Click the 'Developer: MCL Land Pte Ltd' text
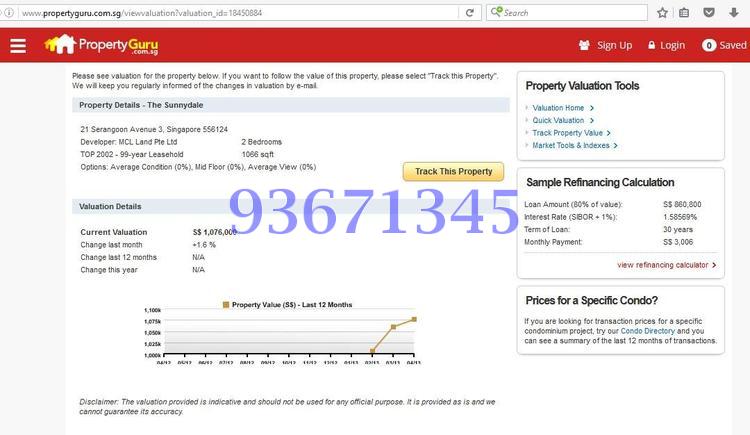 [x=129, y=142]
